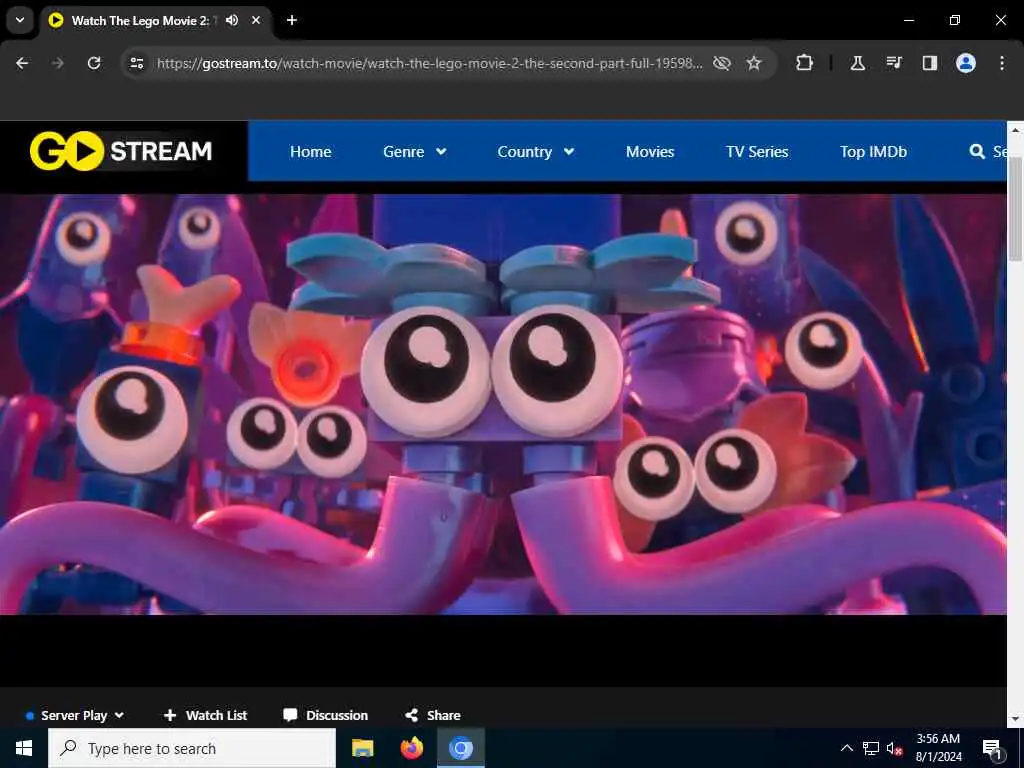Open the Top IMDb page
Image resolution: width=1024 pixels, height=768 pixels.
tap(873, 152)
